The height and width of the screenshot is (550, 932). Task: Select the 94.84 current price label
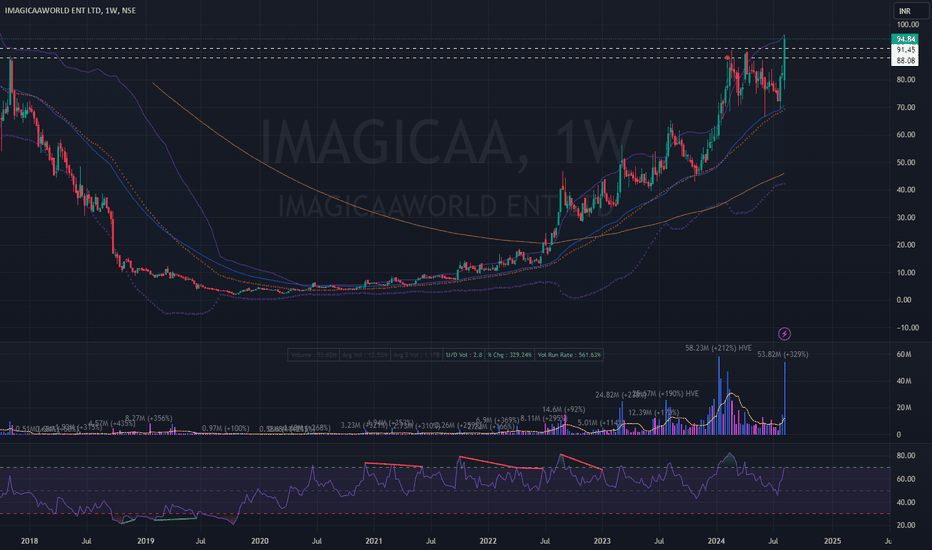coord(905,39)
